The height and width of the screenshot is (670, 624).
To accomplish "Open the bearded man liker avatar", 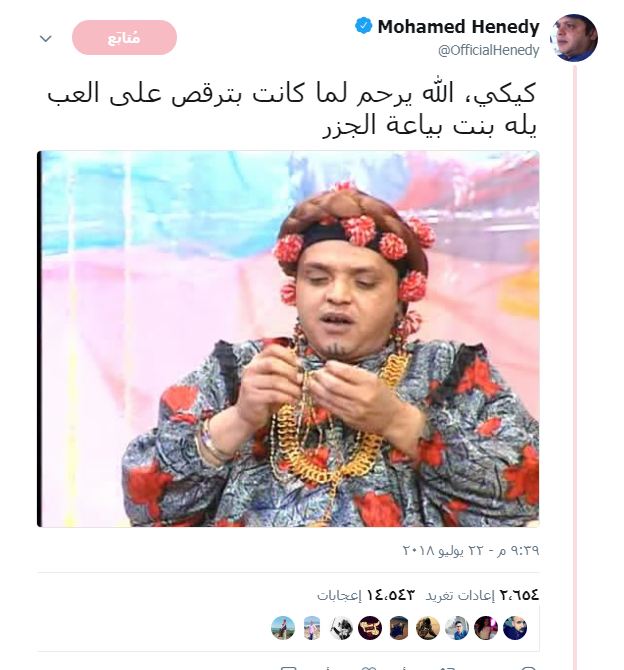I will tap(515, 628).
